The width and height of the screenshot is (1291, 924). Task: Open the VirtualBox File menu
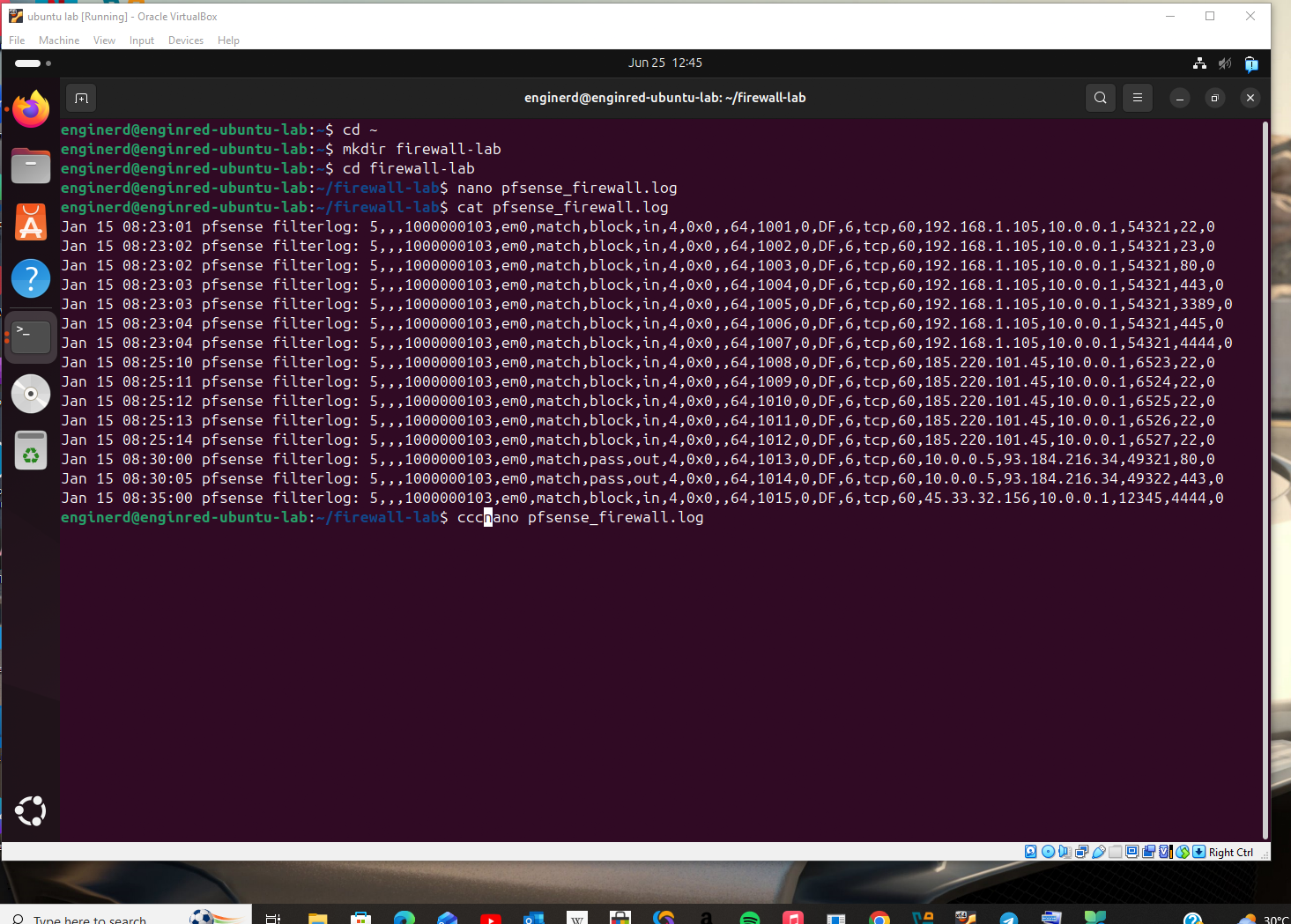tap(17, 41)
